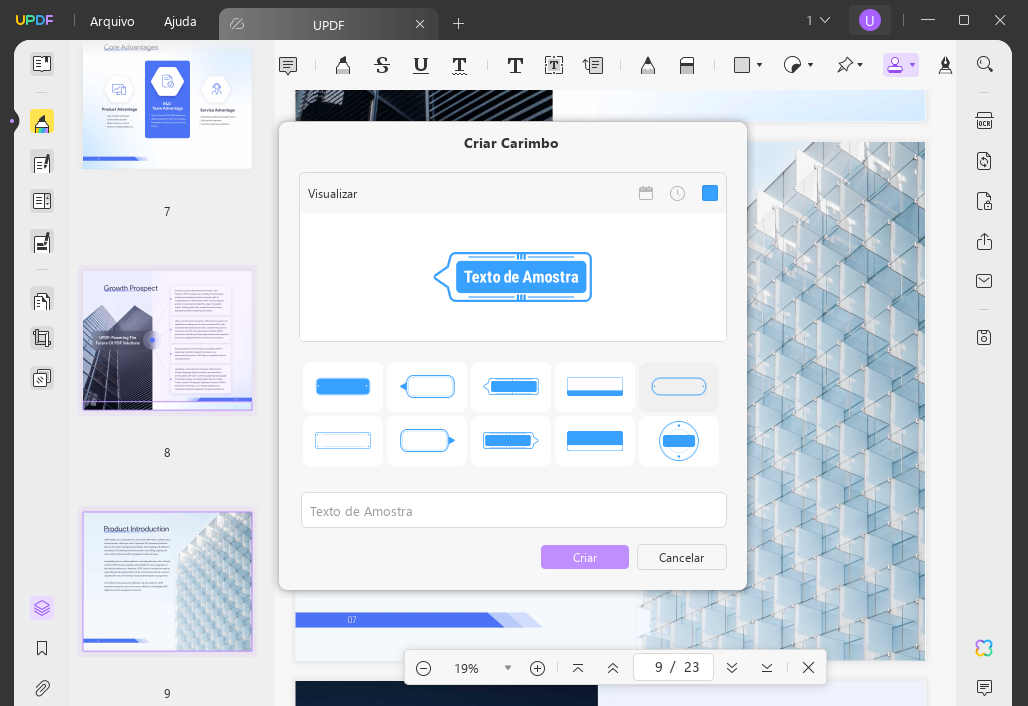The image size is (1028, 706).
Task: Add a new tab with plus
Action: [x=458, y=24]
